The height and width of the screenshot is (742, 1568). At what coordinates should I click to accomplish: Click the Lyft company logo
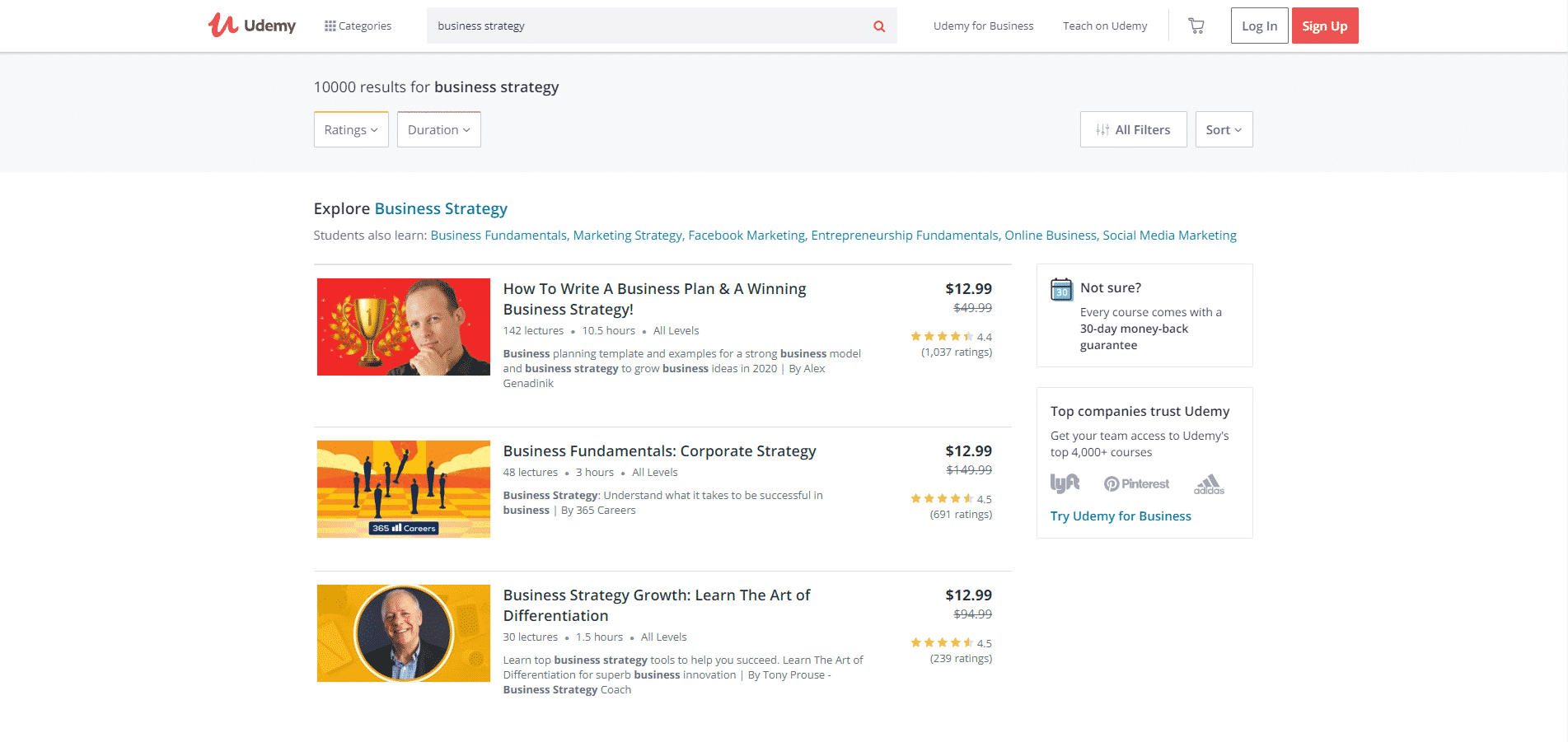(1065, 483)
